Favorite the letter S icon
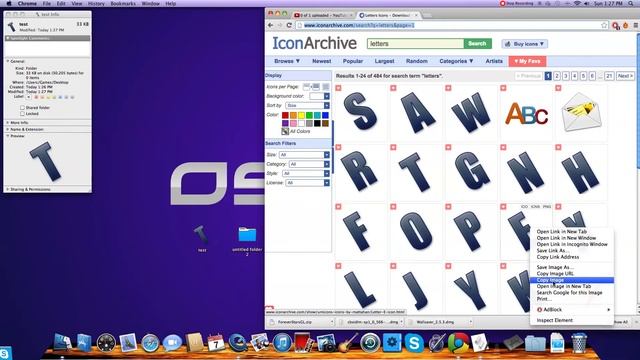Image resolution: width=640 pixels, height=360 pixels. [338, 88]
